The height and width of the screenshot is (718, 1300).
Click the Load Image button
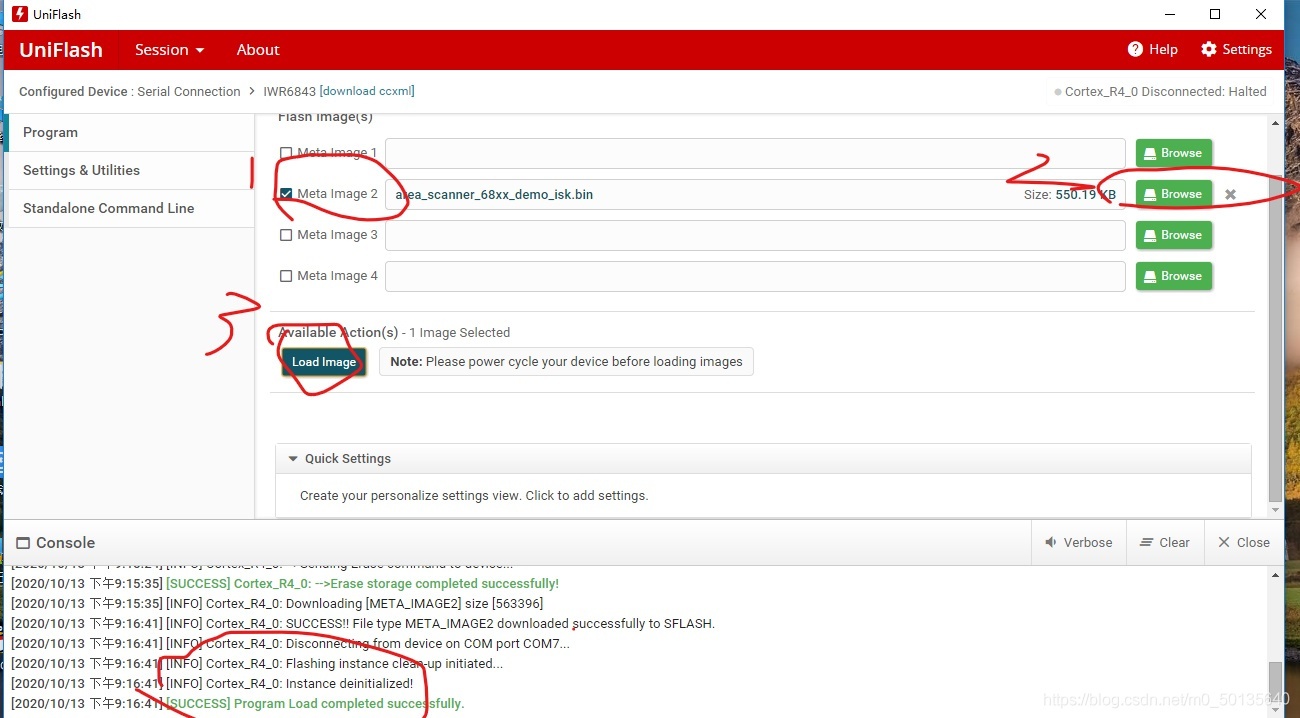click(324, 362)
